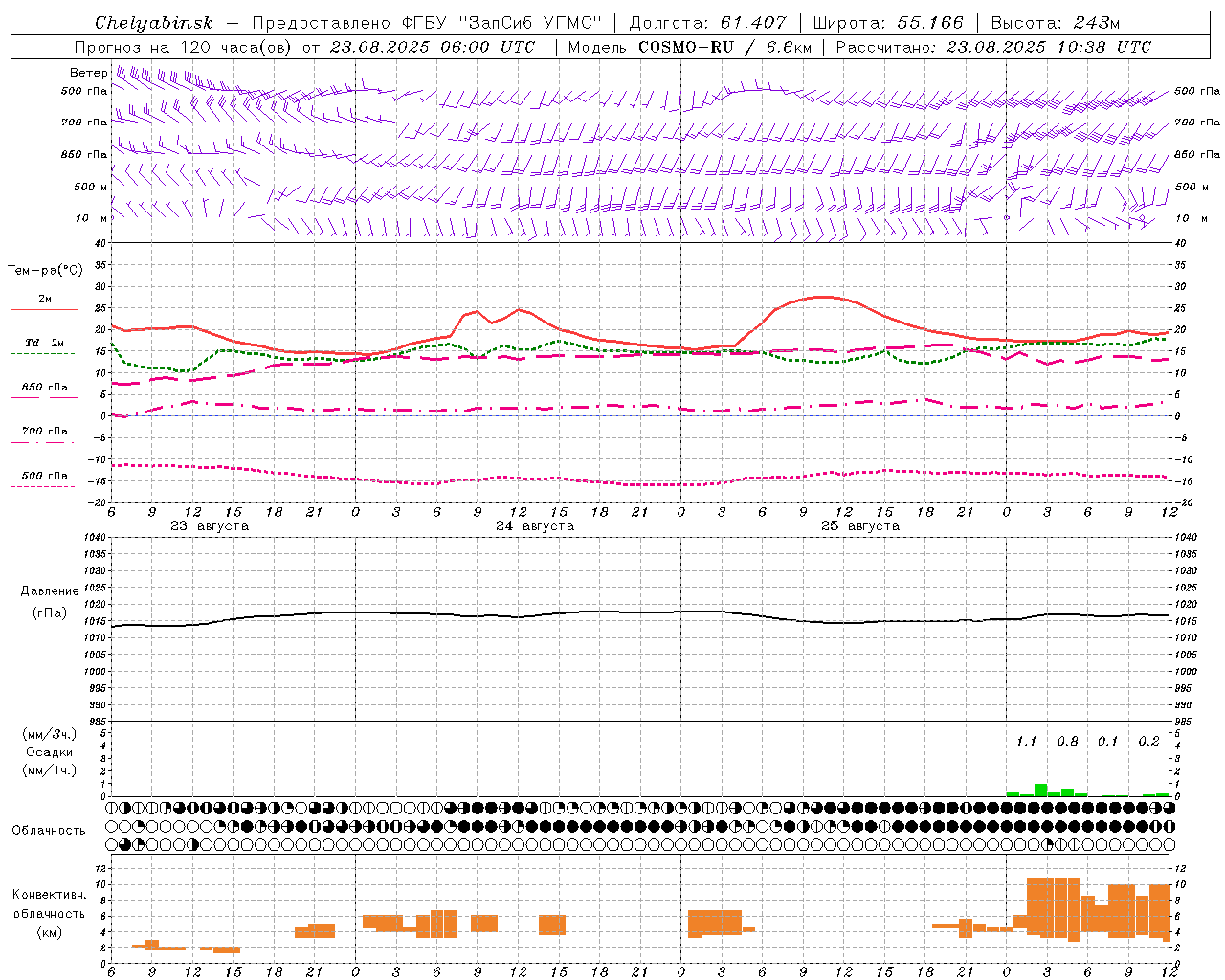Click the '0.2' three-hour precipitation value
This screenshot has height=980, width=1225.
coord(1148,742)
